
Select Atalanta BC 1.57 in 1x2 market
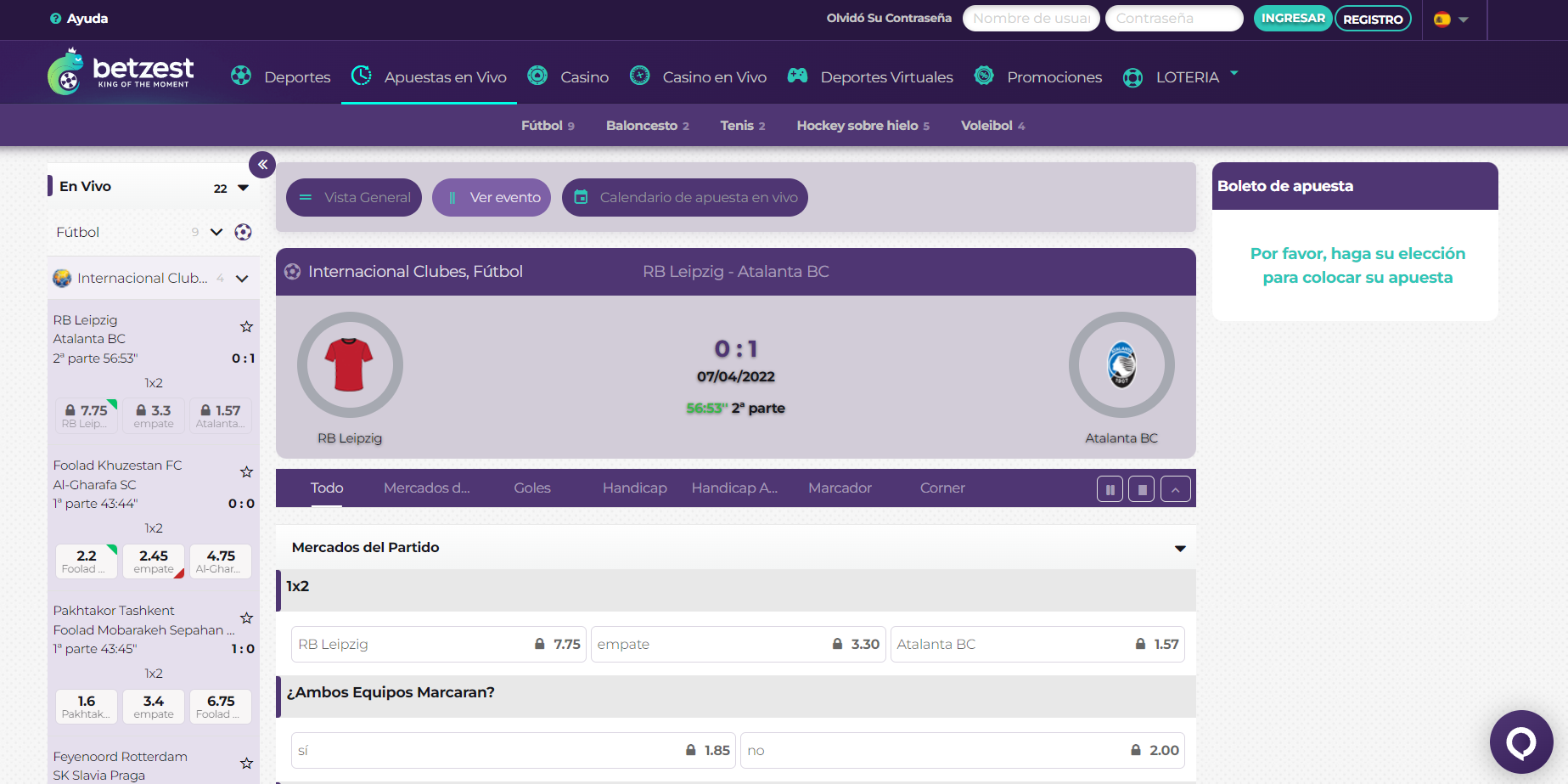pyautogui.click(x=1037, y=644)
